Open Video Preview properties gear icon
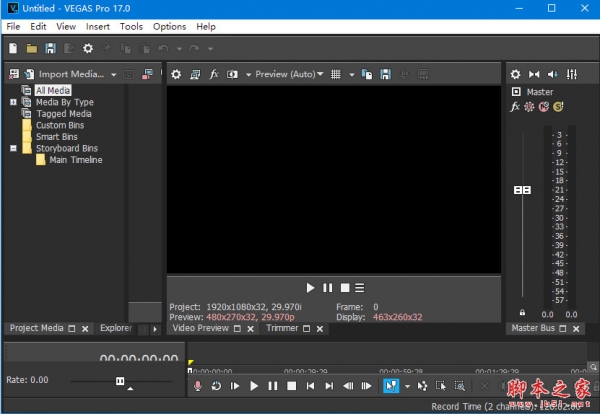 coord(176,74)
